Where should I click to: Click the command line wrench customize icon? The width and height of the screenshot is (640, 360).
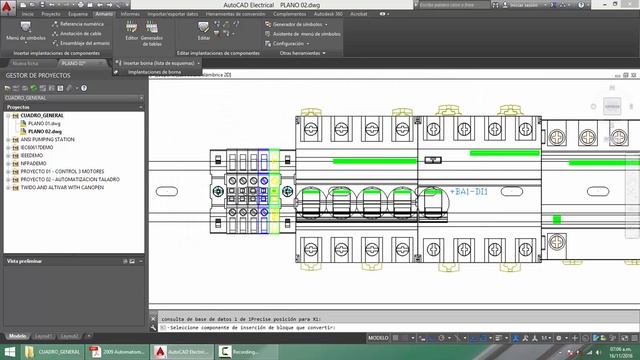(x=153, y=328)
